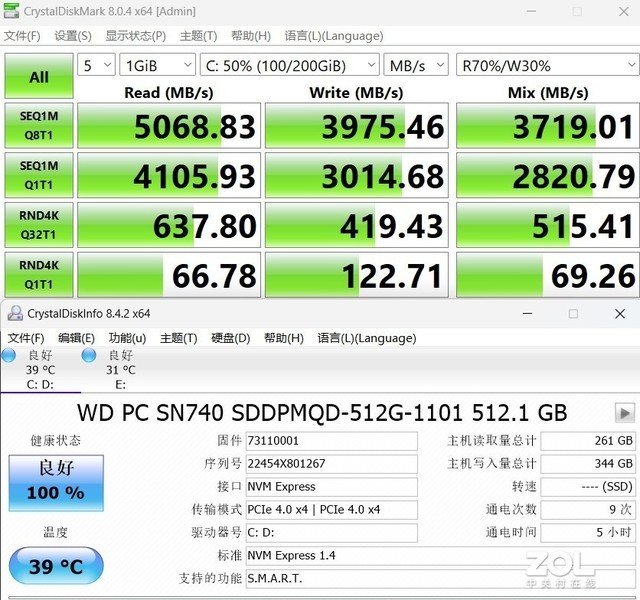Viewport: 640px width, 600px height.
Task: Click the power on count 9 次
Action: [x=588, y=509]
